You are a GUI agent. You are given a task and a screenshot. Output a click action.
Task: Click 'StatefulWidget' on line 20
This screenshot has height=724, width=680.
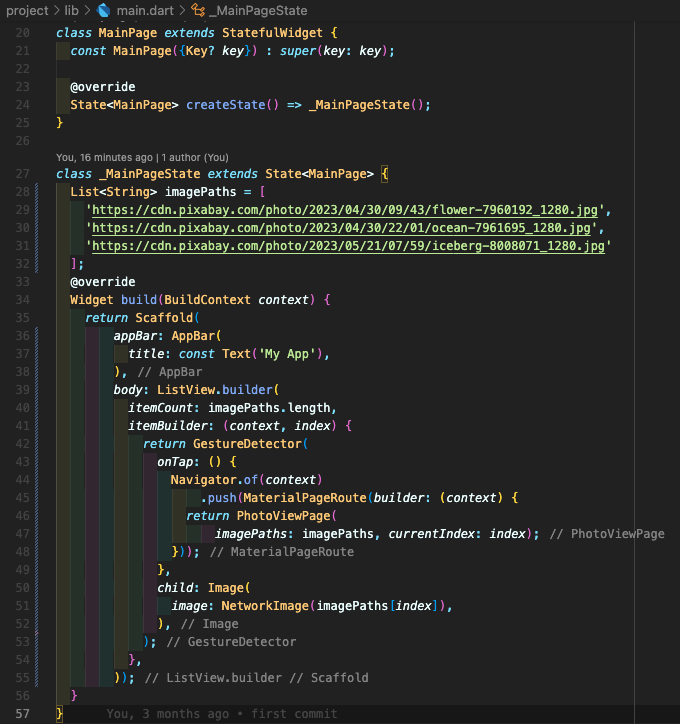point(272,33)
